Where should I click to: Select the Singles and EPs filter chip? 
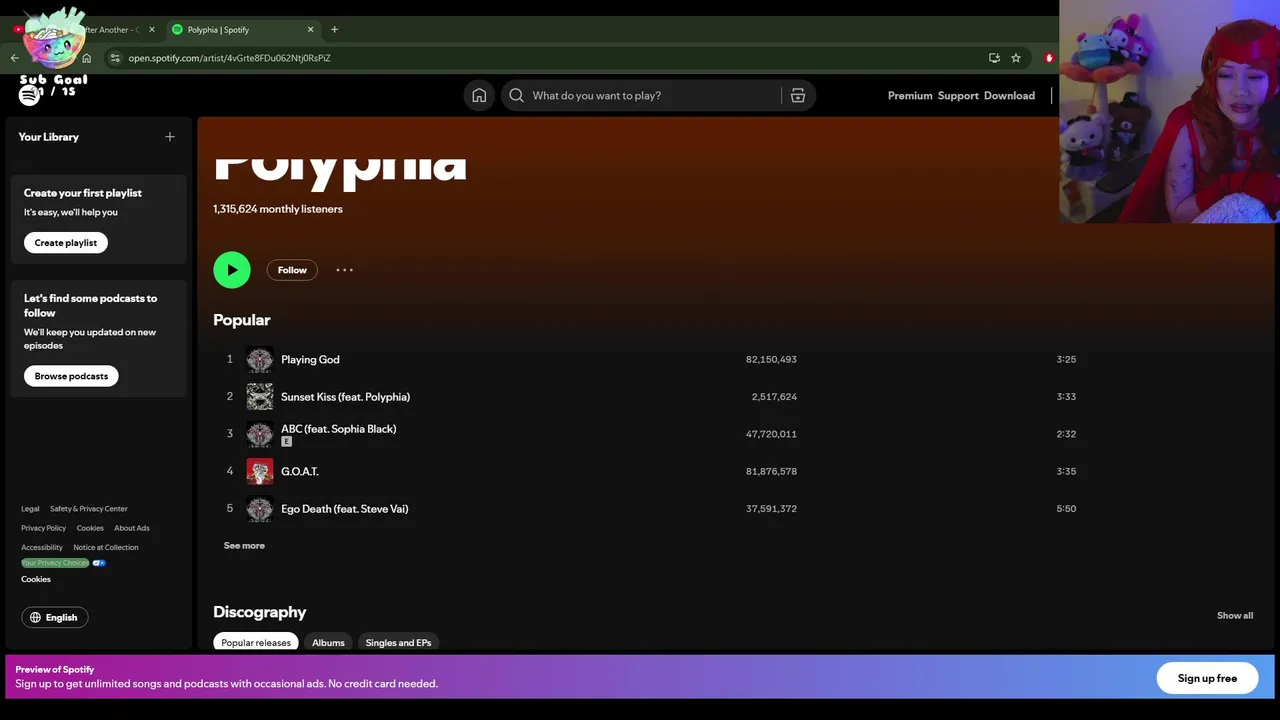398,642
